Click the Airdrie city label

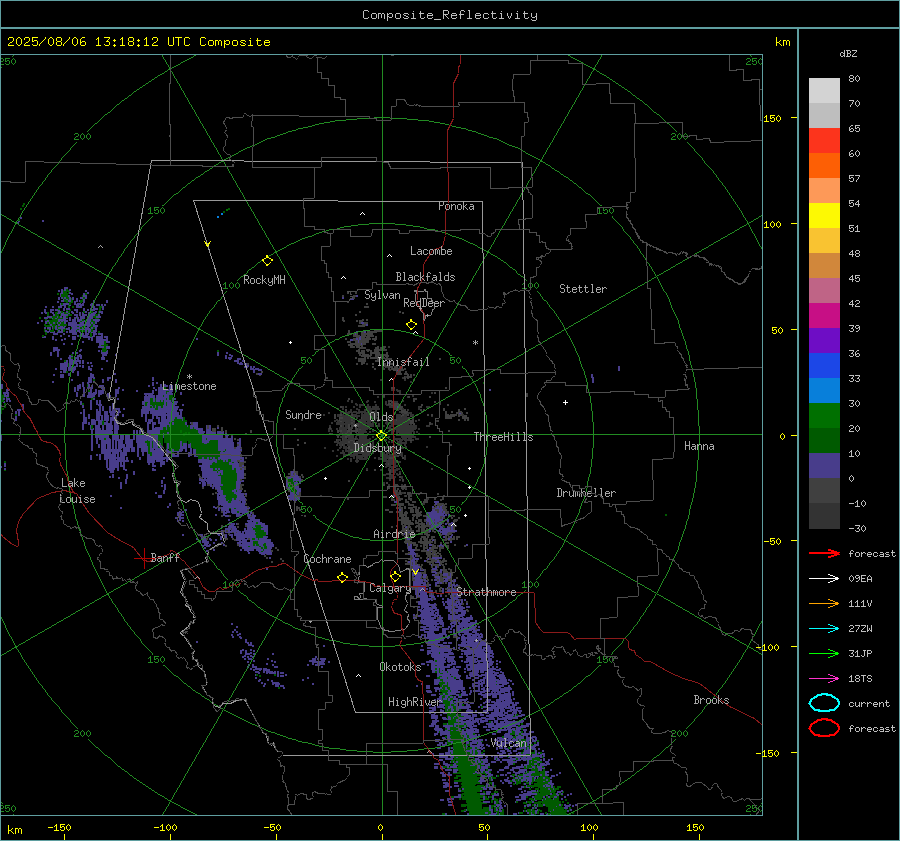coord(394,534)
